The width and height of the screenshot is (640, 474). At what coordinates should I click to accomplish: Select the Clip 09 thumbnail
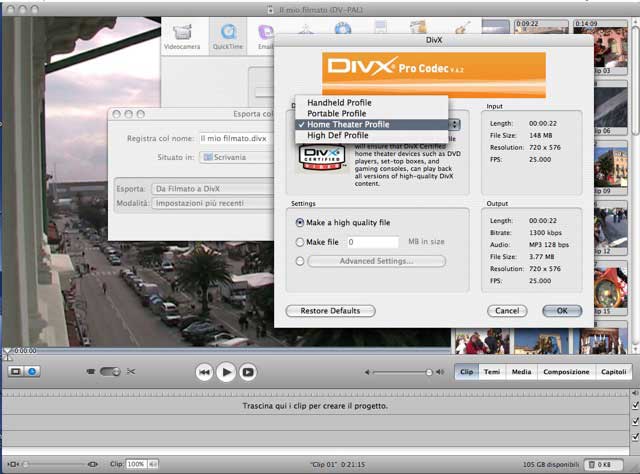point(611,168)
